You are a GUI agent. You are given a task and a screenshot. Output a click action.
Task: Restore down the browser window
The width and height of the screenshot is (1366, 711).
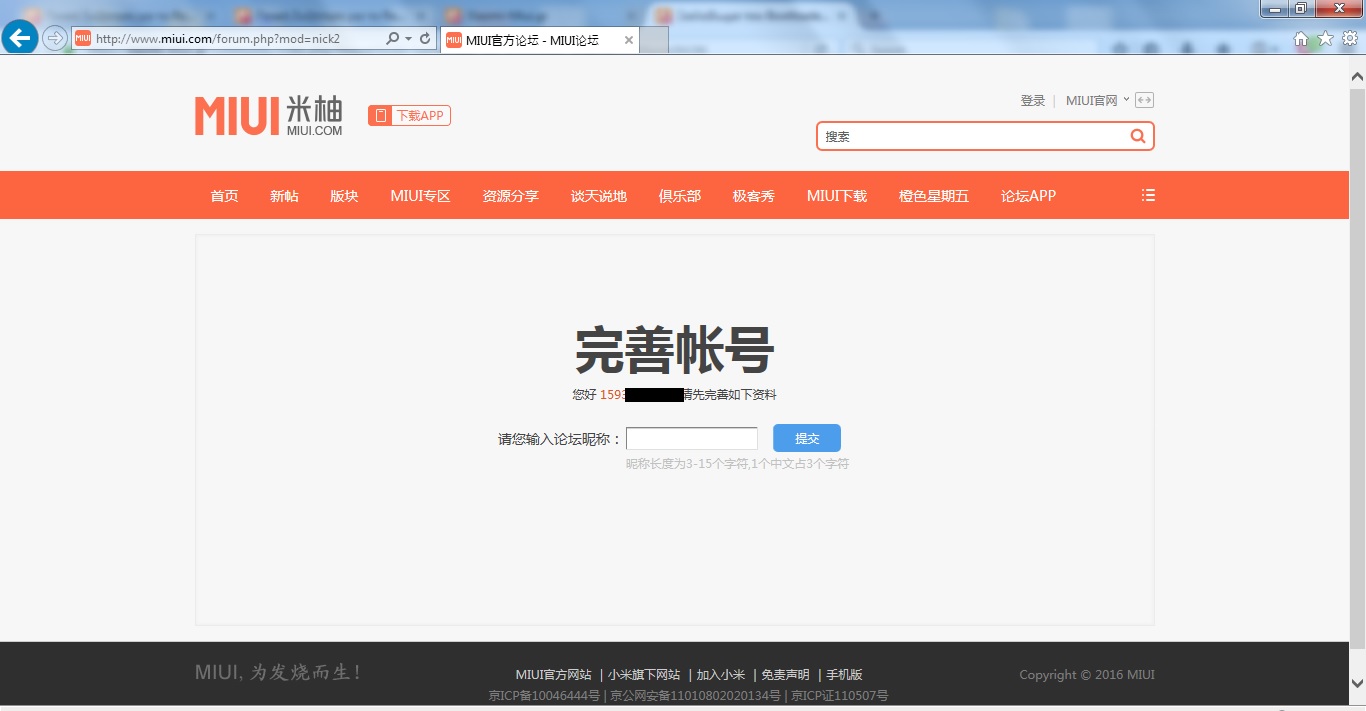point(1300,8)
